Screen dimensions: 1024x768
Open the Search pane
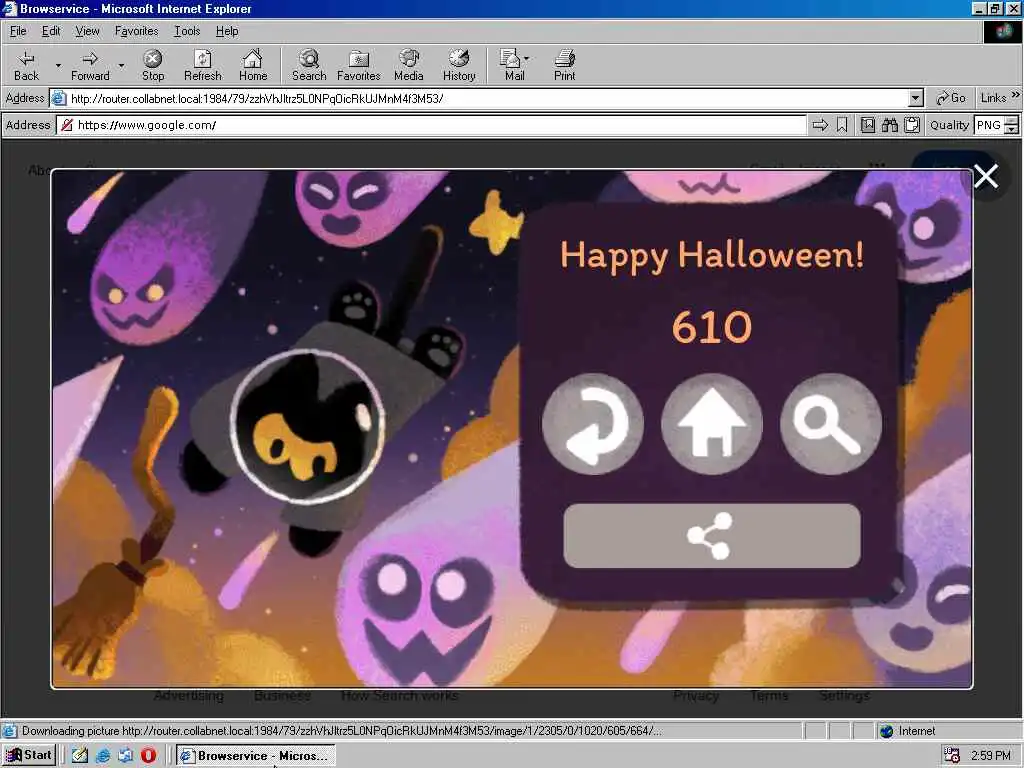coord(309,66)
